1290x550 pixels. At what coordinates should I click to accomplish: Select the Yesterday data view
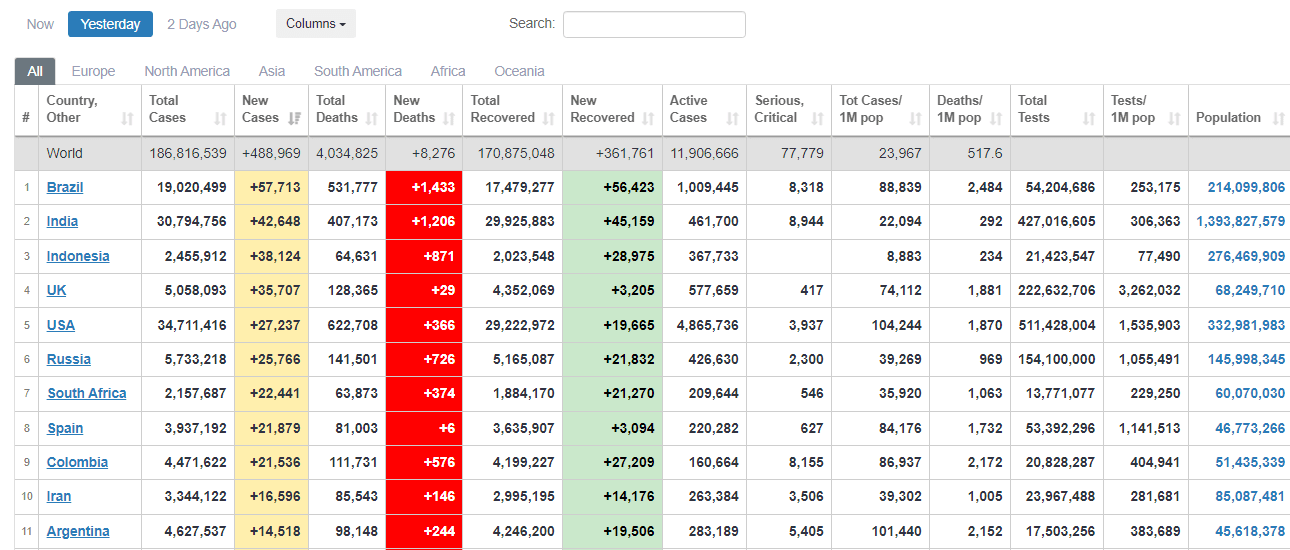click(110, 24)
